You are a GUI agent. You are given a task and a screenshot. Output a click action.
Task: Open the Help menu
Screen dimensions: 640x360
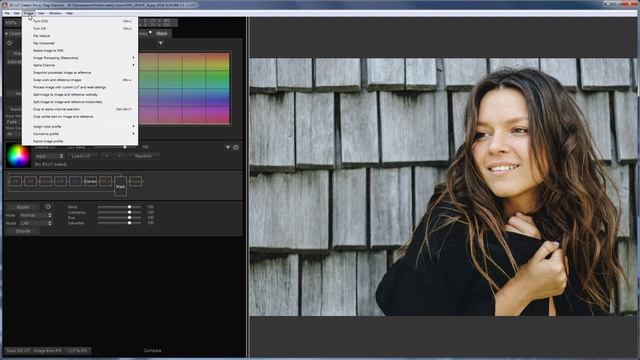pos(69,13)
